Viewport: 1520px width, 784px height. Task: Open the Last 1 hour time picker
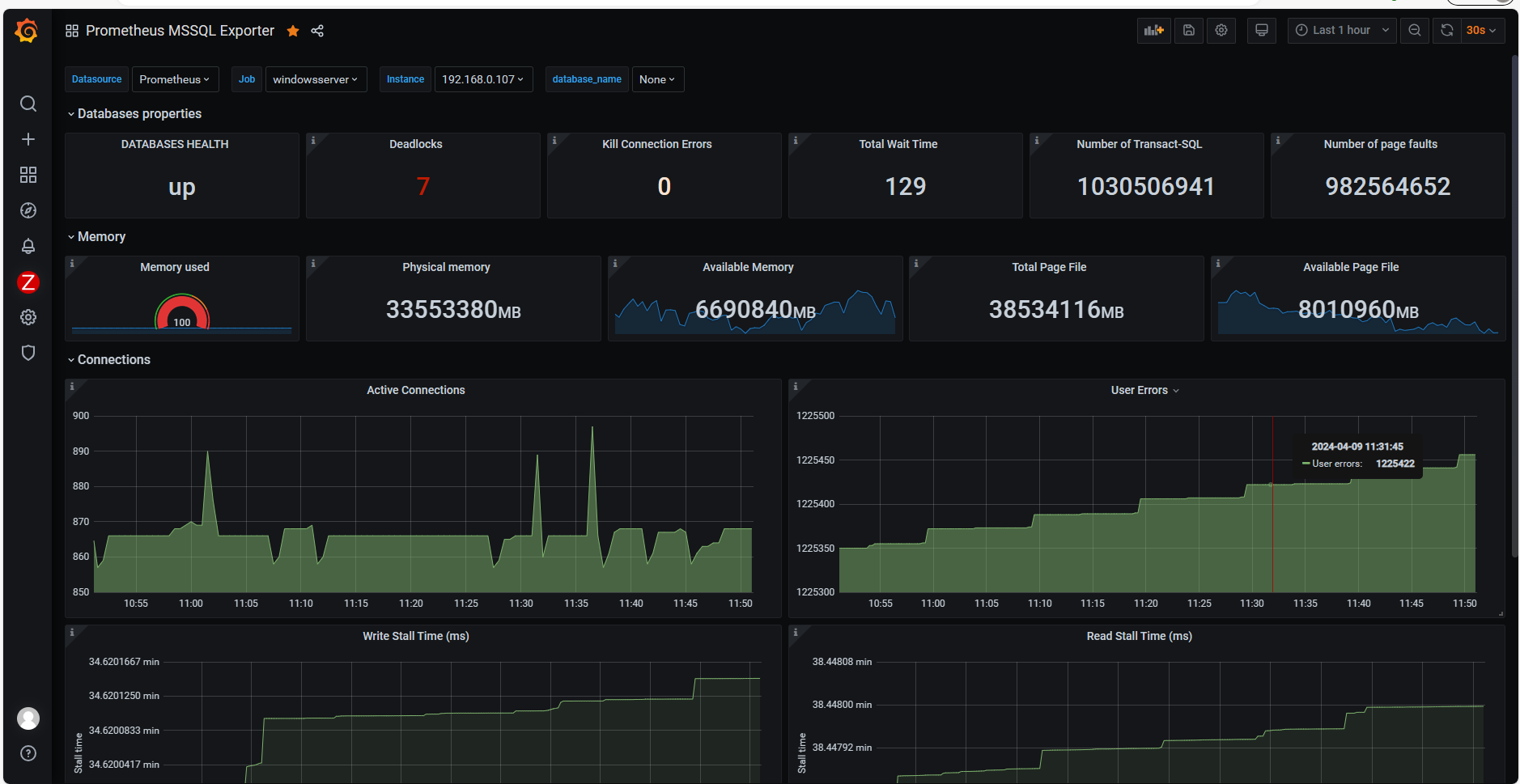tap(1341, 30)
